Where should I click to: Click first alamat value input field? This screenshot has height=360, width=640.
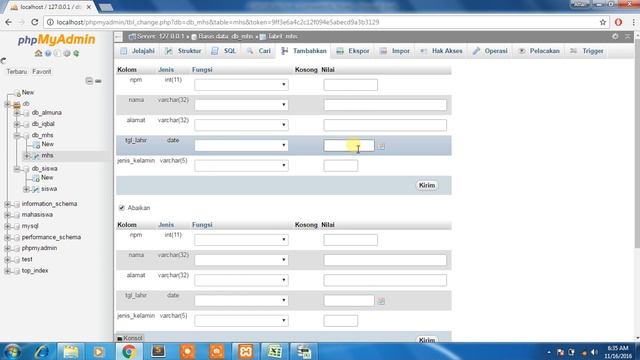coord(385,124)
